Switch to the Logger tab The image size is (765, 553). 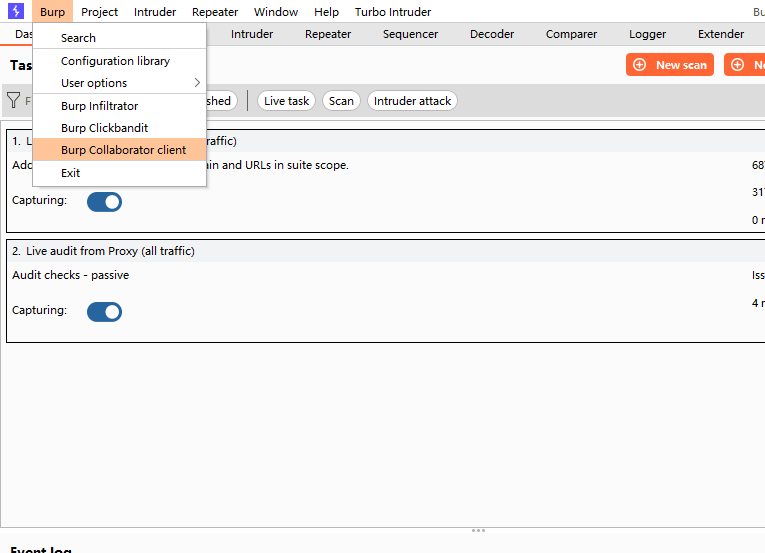pyautogui.click(x=647, y=34)
